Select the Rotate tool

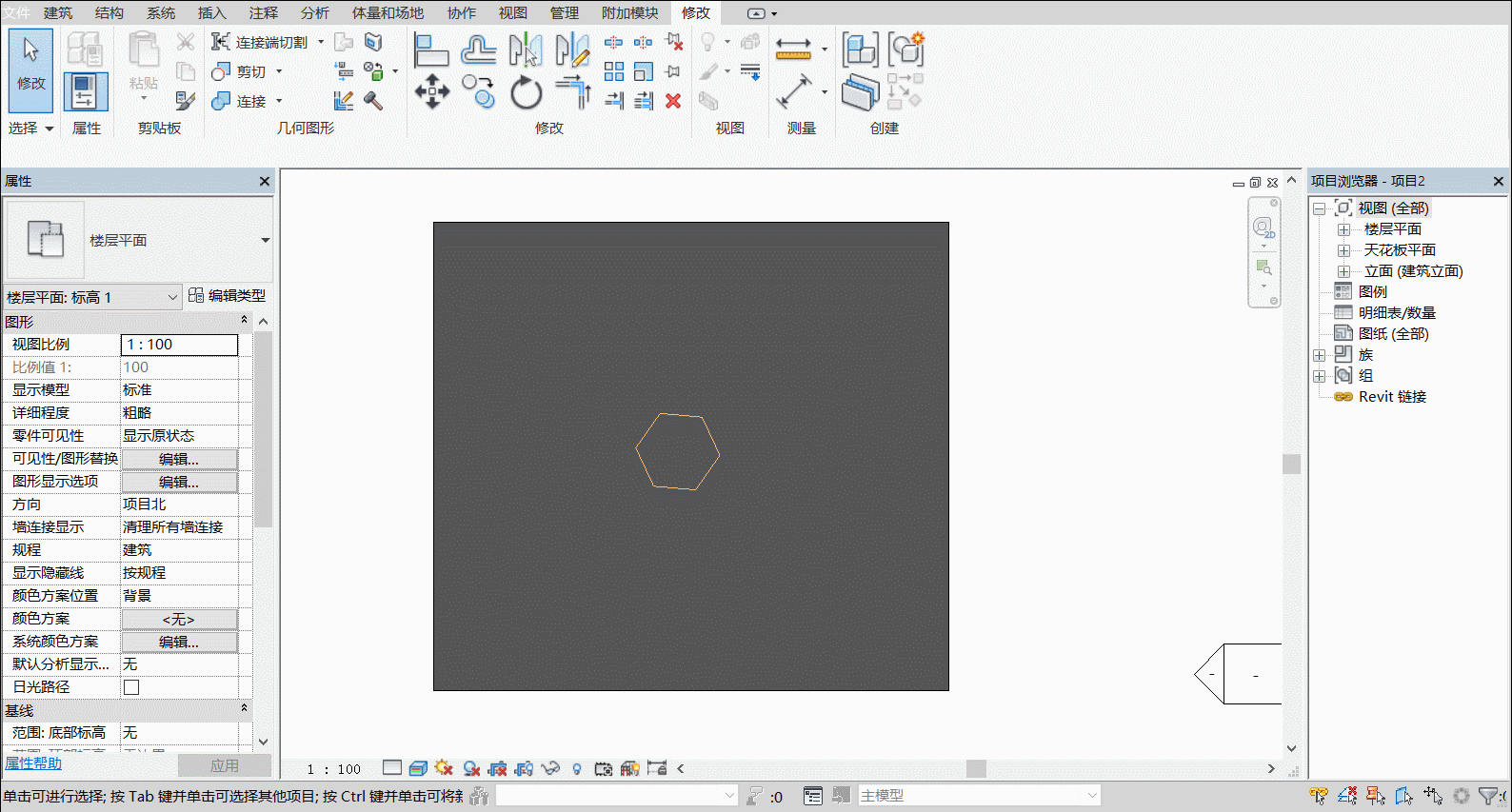point(526,92)
